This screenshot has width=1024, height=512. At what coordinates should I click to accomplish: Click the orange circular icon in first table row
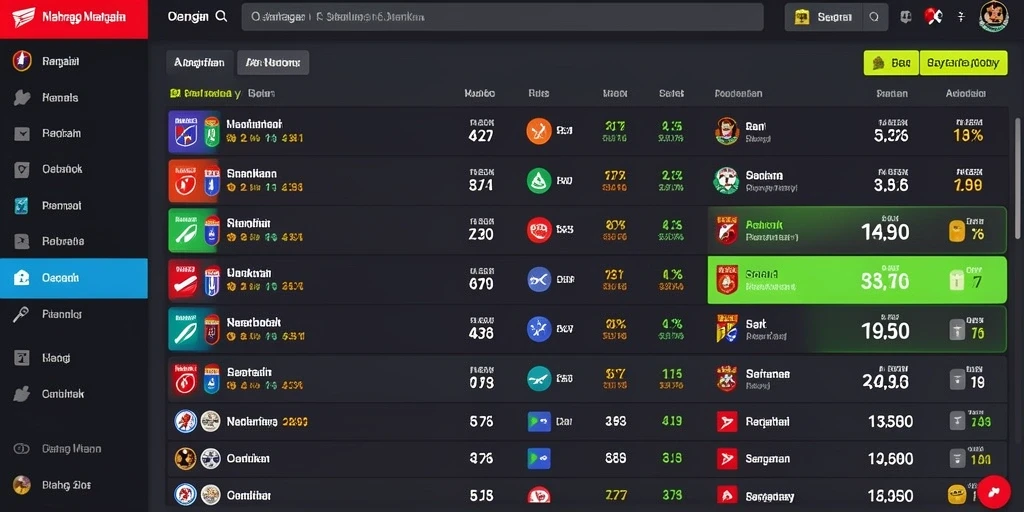coord(539,131)
